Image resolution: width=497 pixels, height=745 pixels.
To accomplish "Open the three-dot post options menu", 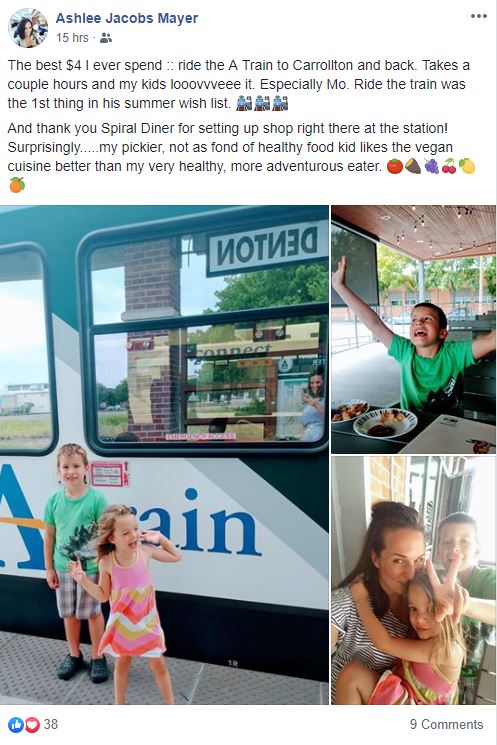I will pyautogui.click(x=478, y=16).
